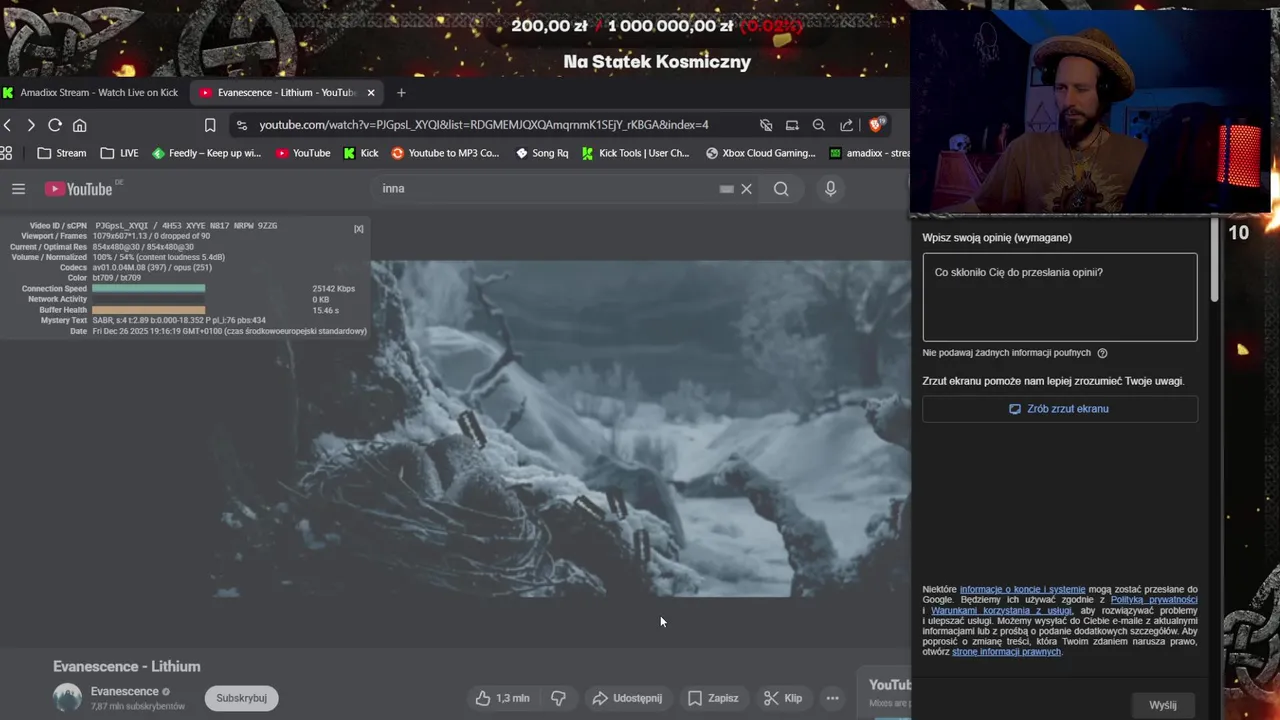Image resolution: width=1280 pixels, height=720 pixels.
Task: Close the stats for nerds overlay
Action: [x=359, y=229]
